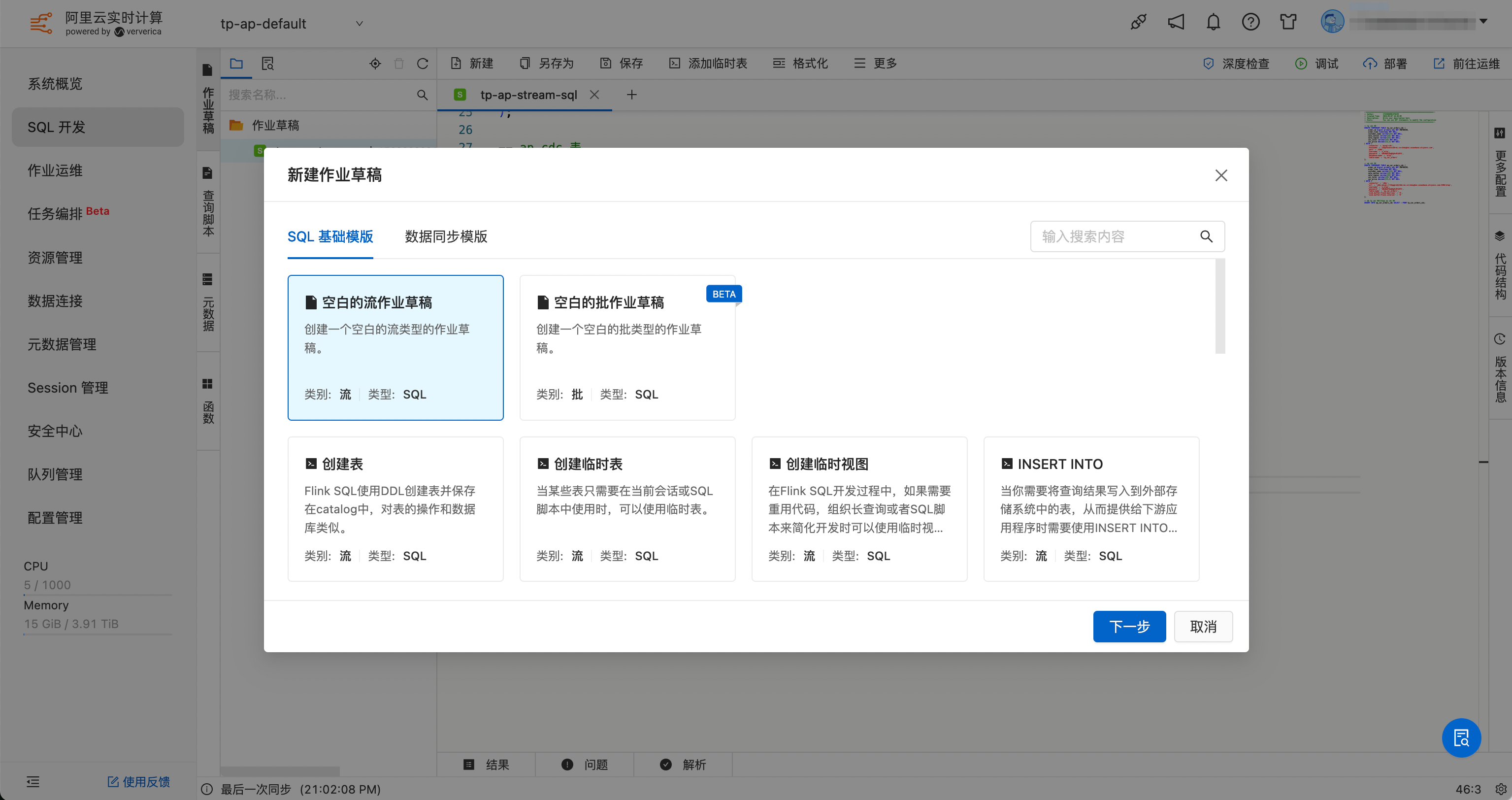The image size is (1512, 800).
Task: Click the refresh icon in drafts panel
Action: [x=423, y=64]
